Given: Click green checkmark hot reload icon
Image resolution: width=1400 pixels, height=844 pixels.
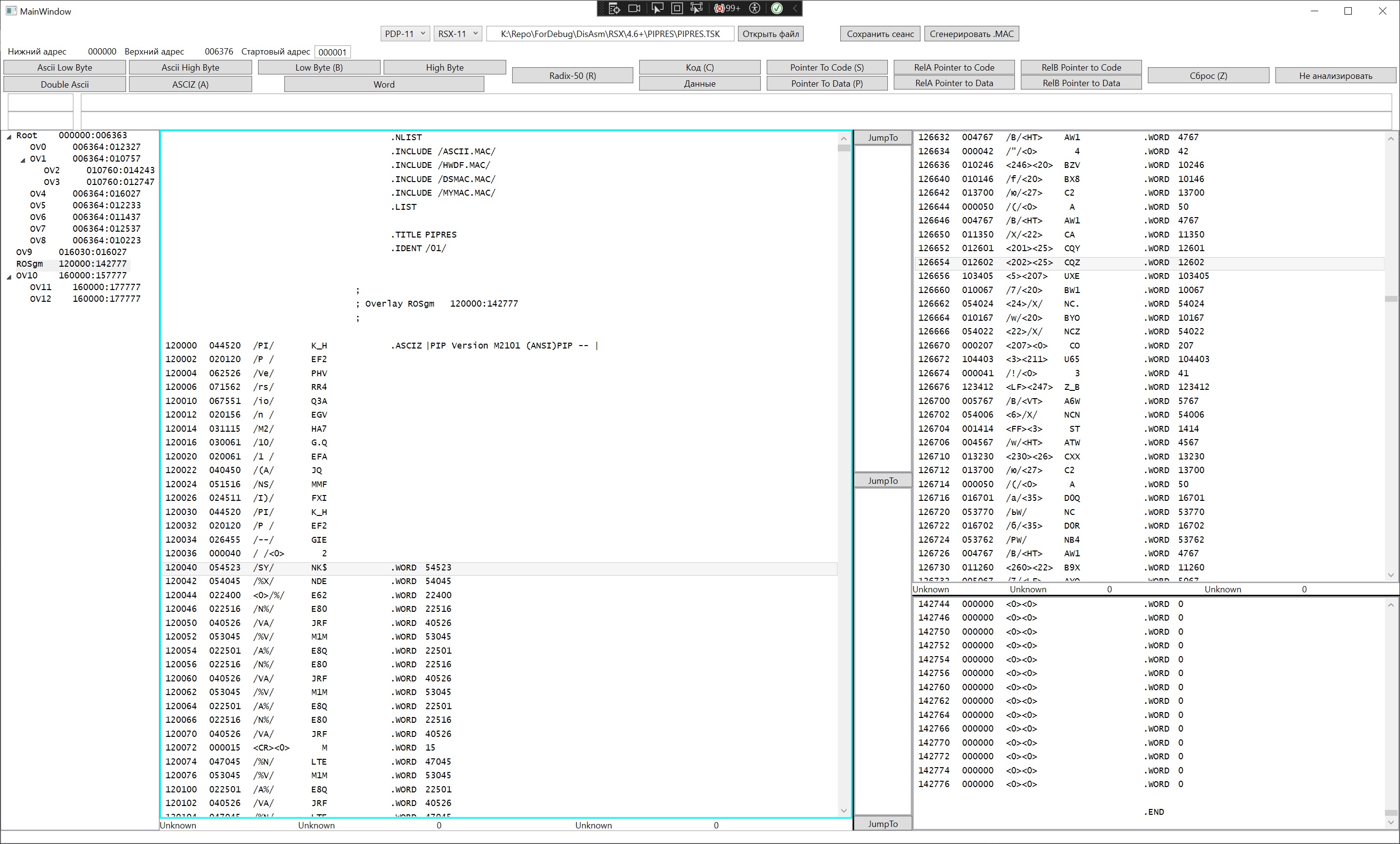Looking at the screenshot, I should coord(777,9).
